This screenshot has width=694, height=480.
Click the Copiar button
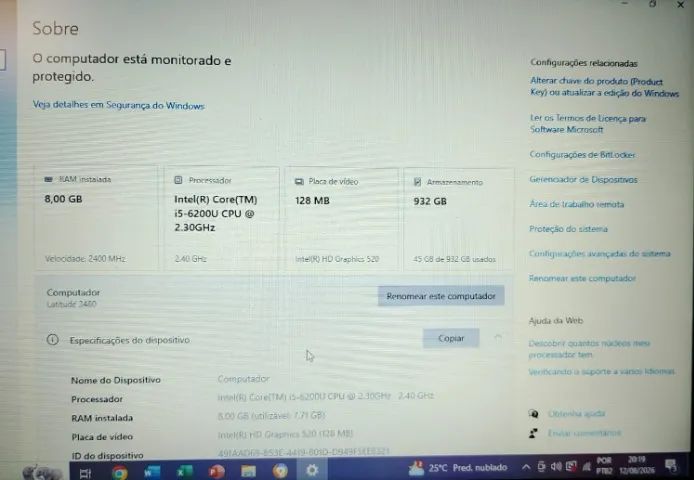451,338
